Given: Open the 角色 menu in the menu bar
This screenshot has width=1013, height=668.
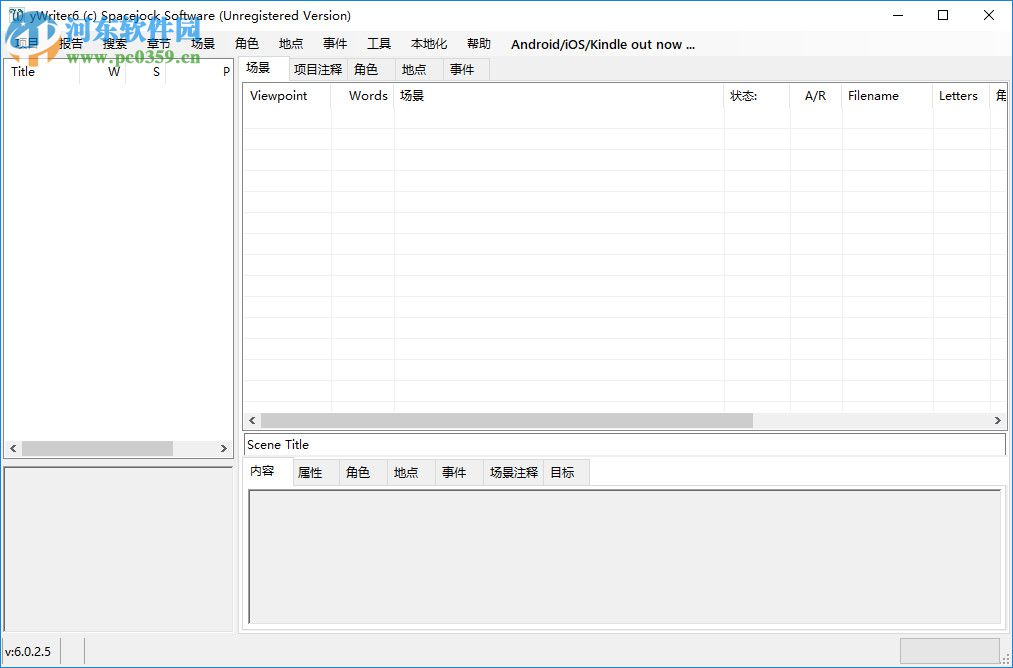Looking at the screenshot, I should 246,43.
